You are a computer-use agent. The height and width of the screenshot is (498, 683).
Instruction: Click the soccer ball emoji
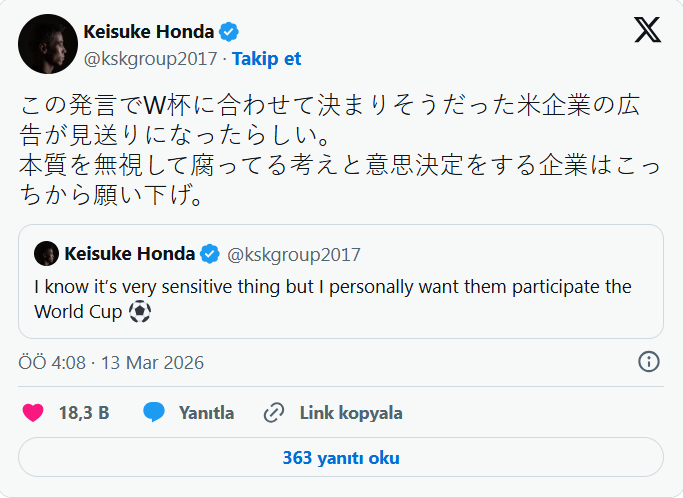(x=140, y=311)
